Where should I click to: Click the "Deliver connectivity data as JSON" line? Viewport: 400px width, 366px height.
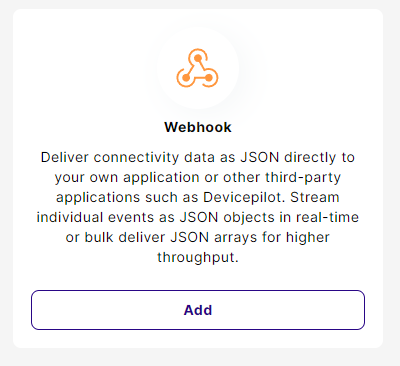point(198,157)
